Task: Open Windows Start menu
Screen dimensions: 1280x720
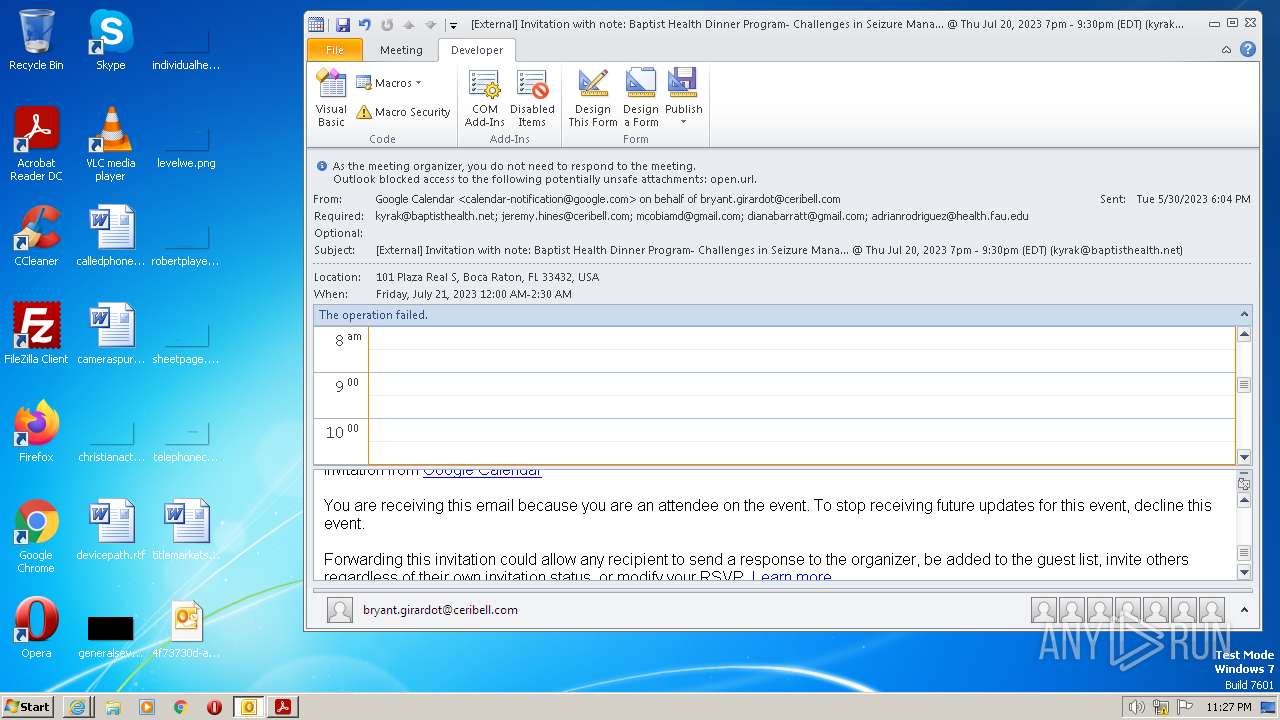Action: click(27, 706)
